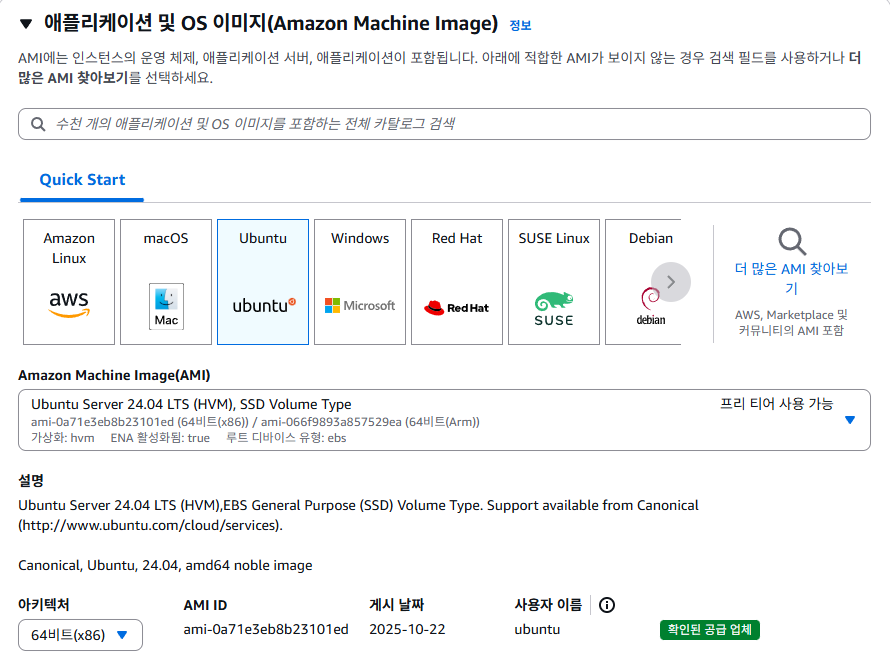Click the Amazon Machine Image(AMI) field label
This screenshot has height=658, width=890.
114,375
